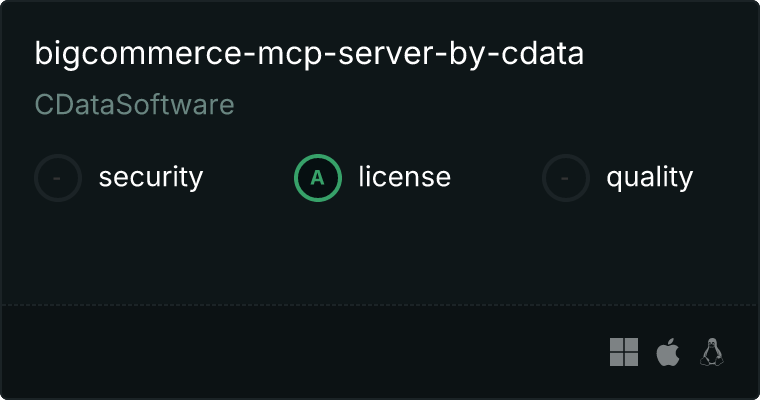760x400 pixels.
Task: Click the dash inside the quality circle
Action: [566, 178]
